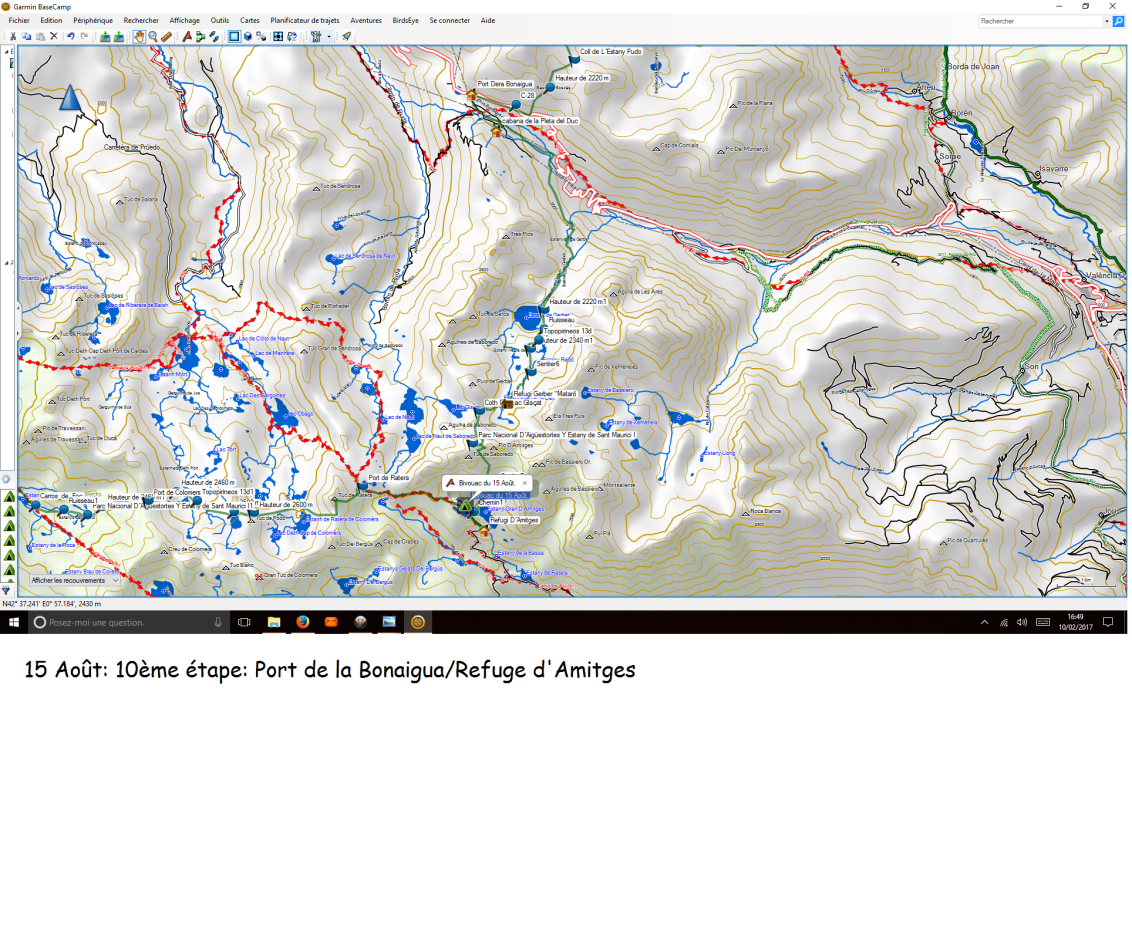Click the Refugi Gerber "Mataró" label
The height and width of the screenshot is (925, 1132).
[x=545, y=394]
